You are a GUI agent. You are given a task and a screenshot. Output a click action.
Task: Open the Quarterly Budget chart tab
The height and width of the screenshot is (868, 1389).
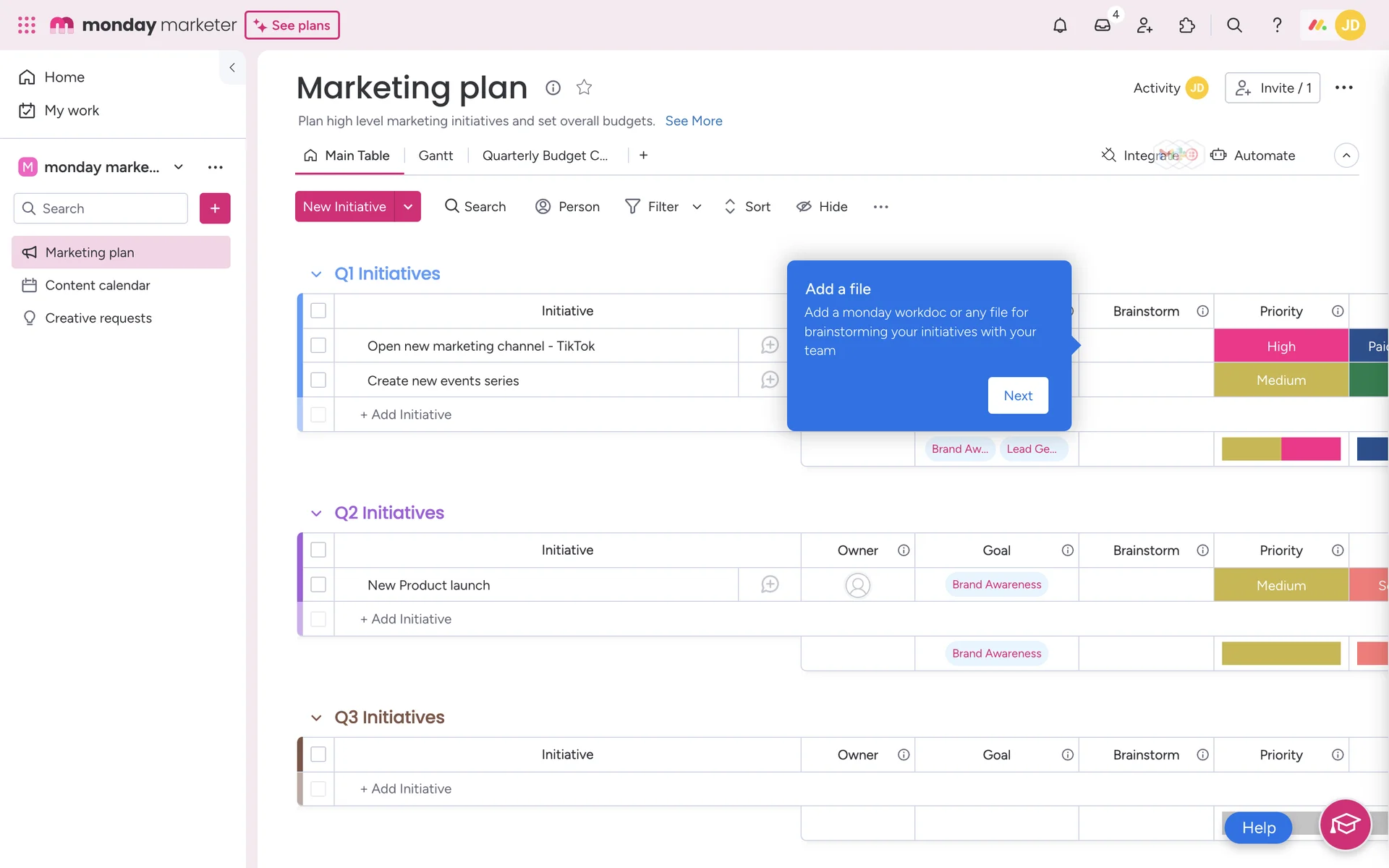[x=545, y=156]
